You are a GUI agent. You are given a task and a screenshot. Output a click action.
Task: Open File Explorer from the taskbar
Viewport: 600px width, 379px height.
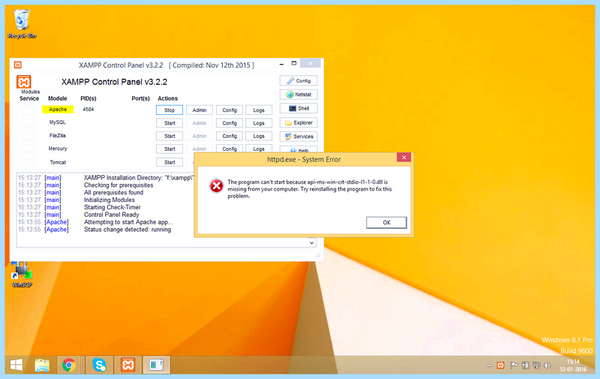pyautogui.click(x=42, y=365)
